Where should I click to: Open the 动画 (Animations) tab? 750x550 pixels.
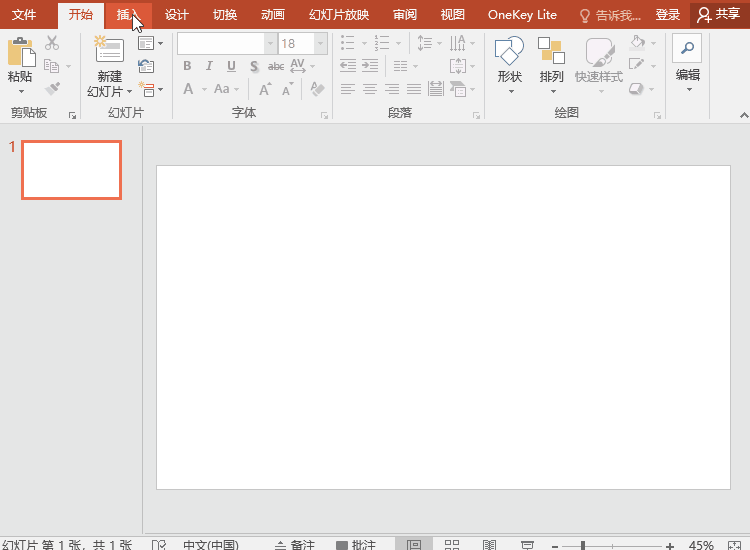(272, 15)
